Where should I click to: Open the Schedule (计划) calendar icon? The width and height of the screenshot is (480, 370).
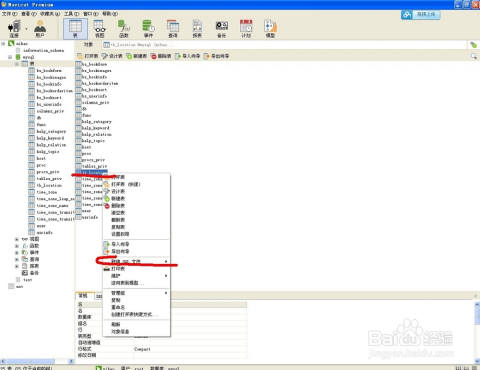pyautogui.click(x=246, y=29)
